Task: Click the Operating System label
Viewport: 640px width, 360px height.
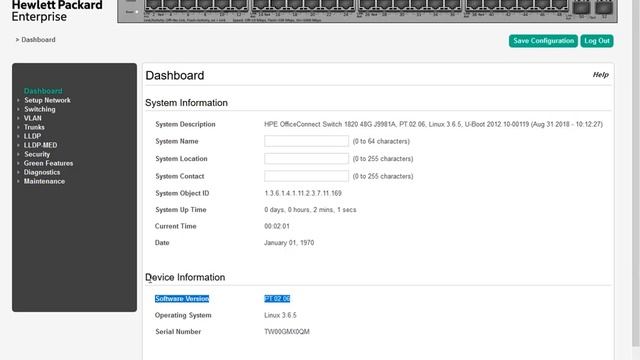Action: [183, 315]
